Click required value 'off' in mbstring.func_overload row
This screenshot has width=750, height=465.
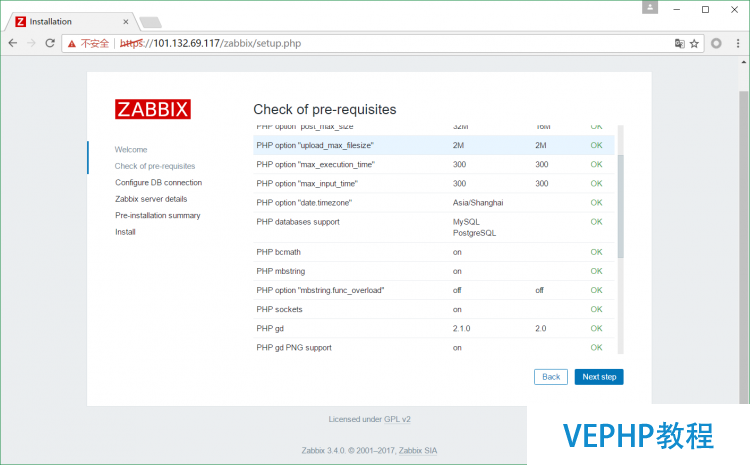540,290
